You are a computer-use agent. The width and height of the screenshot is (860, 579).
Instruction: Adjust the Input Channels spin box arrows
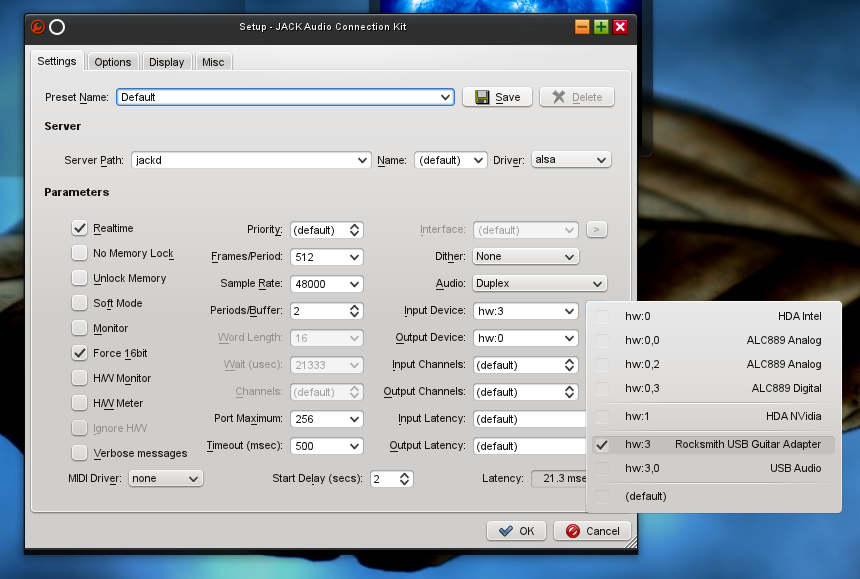(569, 365)
